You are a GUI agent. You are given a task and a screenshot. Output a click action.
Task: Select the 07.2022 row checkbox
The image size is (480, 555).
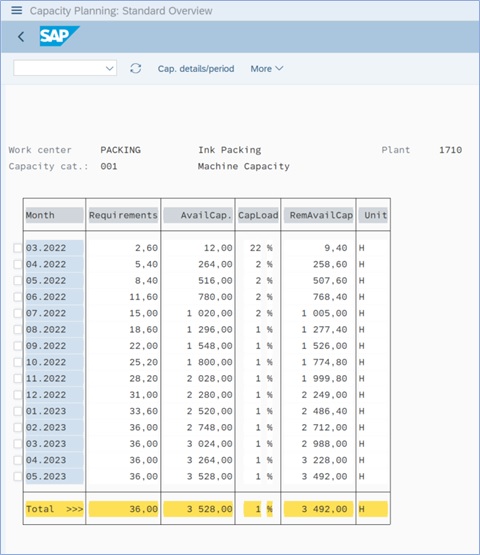(18, 313)
